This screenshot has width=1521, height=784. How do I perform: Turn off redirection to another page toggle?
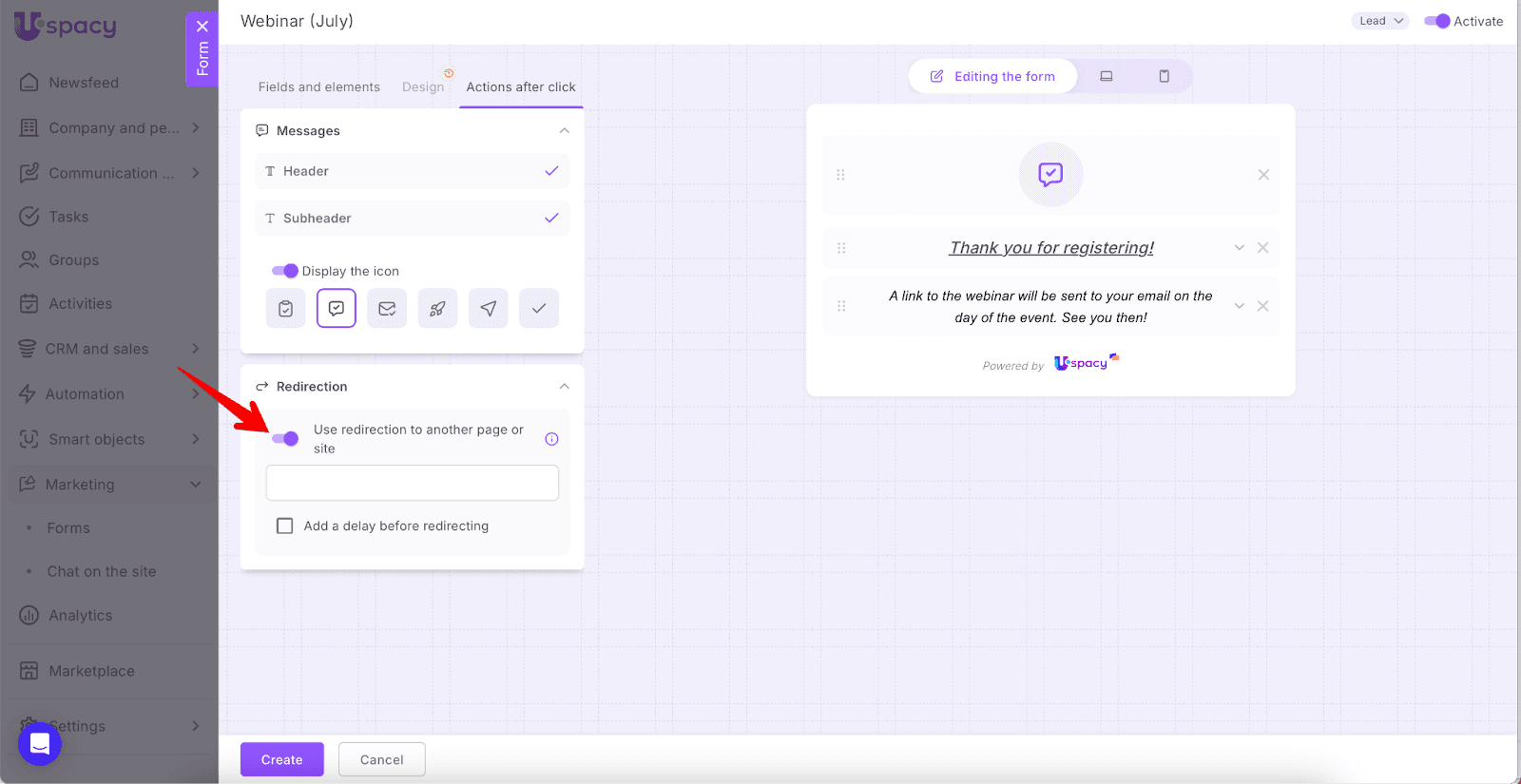point(285,438)
